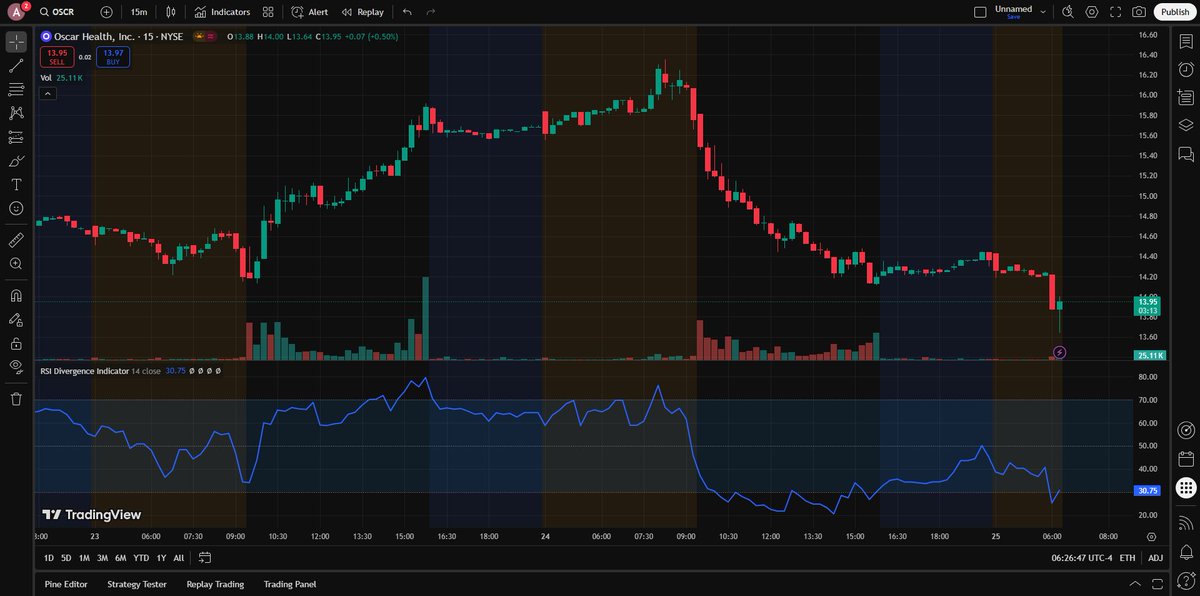Click the RSI Divergence Indicator legend

[x=84, y=370]
